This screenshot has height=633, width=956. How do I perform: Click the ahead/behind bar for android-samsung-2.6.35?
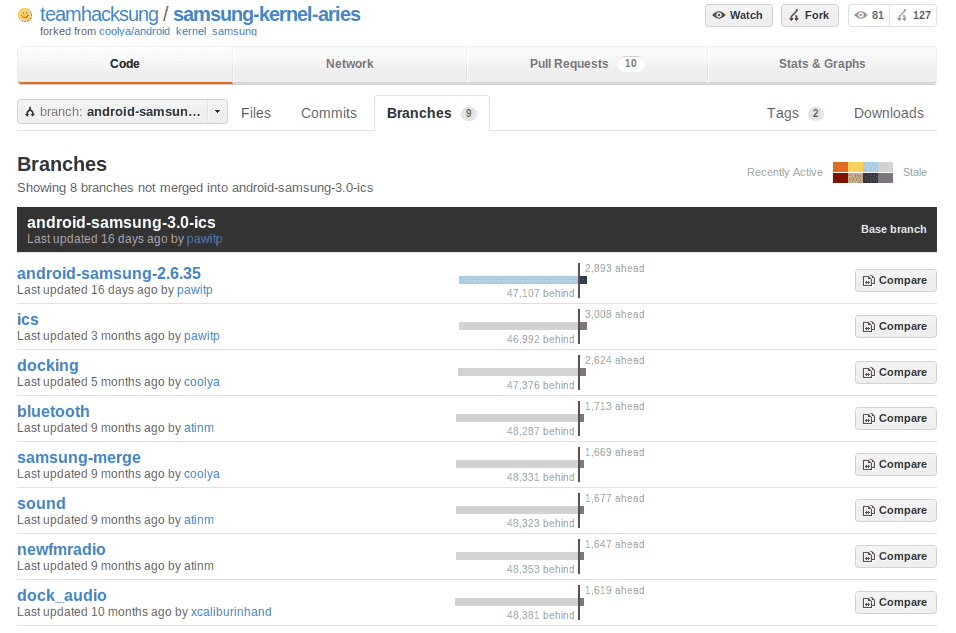coord(523,280)
